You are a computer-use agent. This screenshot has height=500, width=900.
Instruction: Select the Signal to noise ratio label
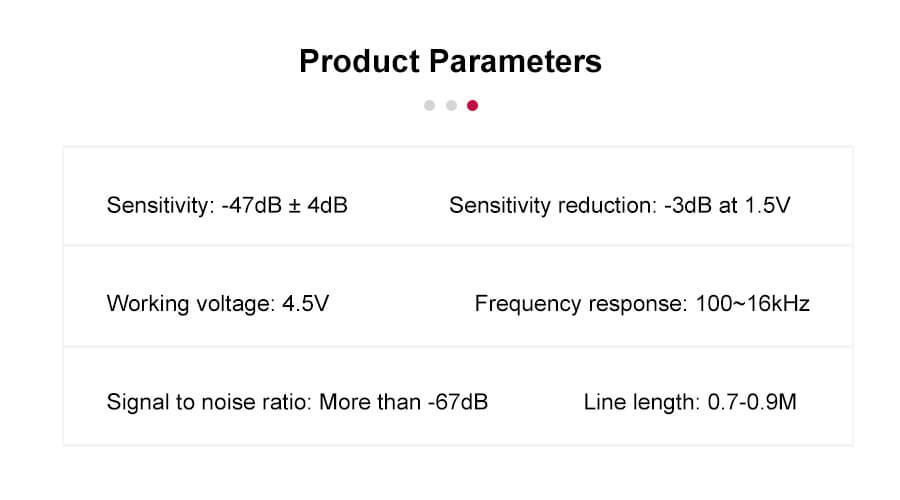pyautogui.click(x=209, y=402)
